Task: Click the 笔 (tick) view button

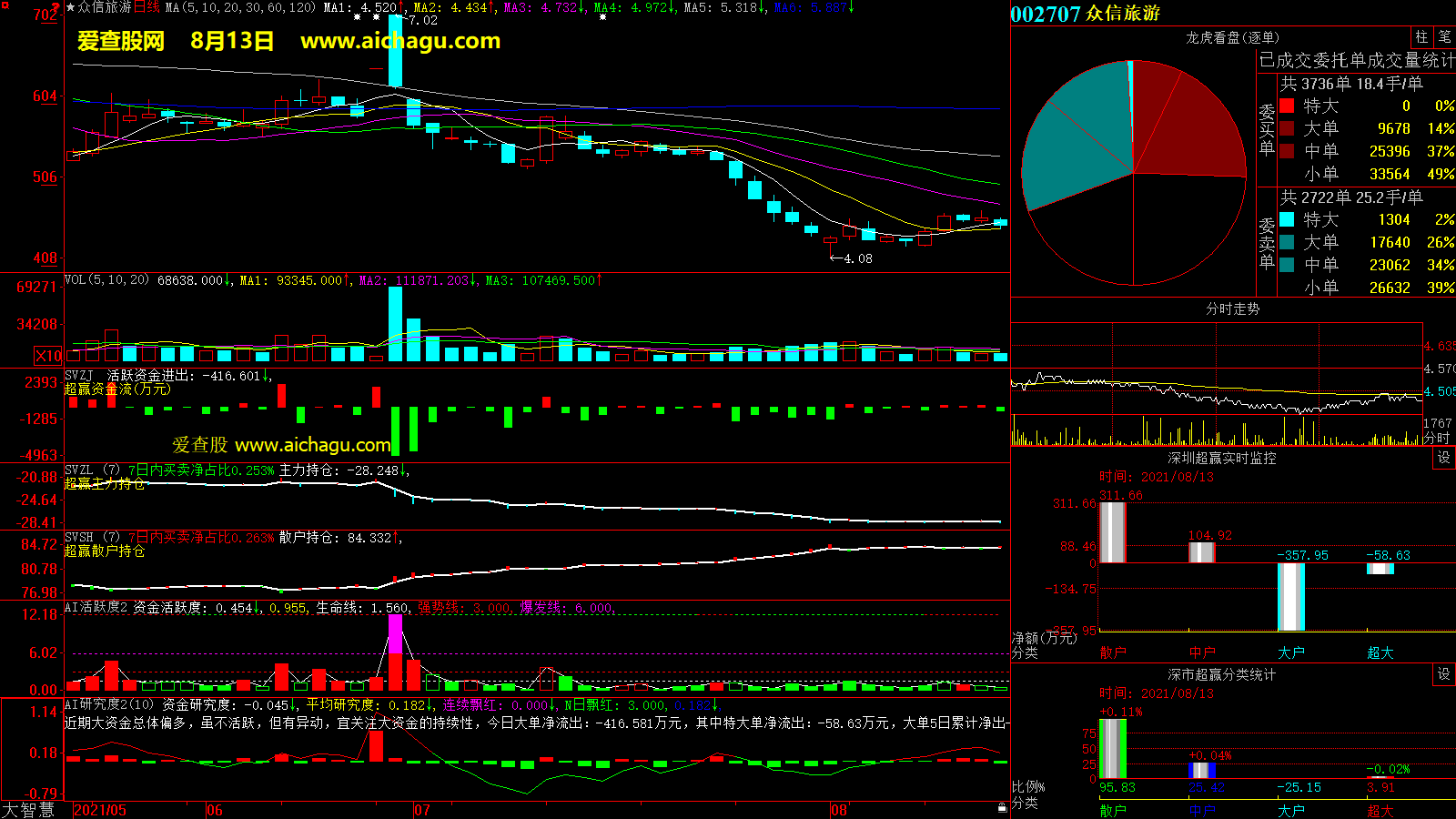Action: 1444,37
